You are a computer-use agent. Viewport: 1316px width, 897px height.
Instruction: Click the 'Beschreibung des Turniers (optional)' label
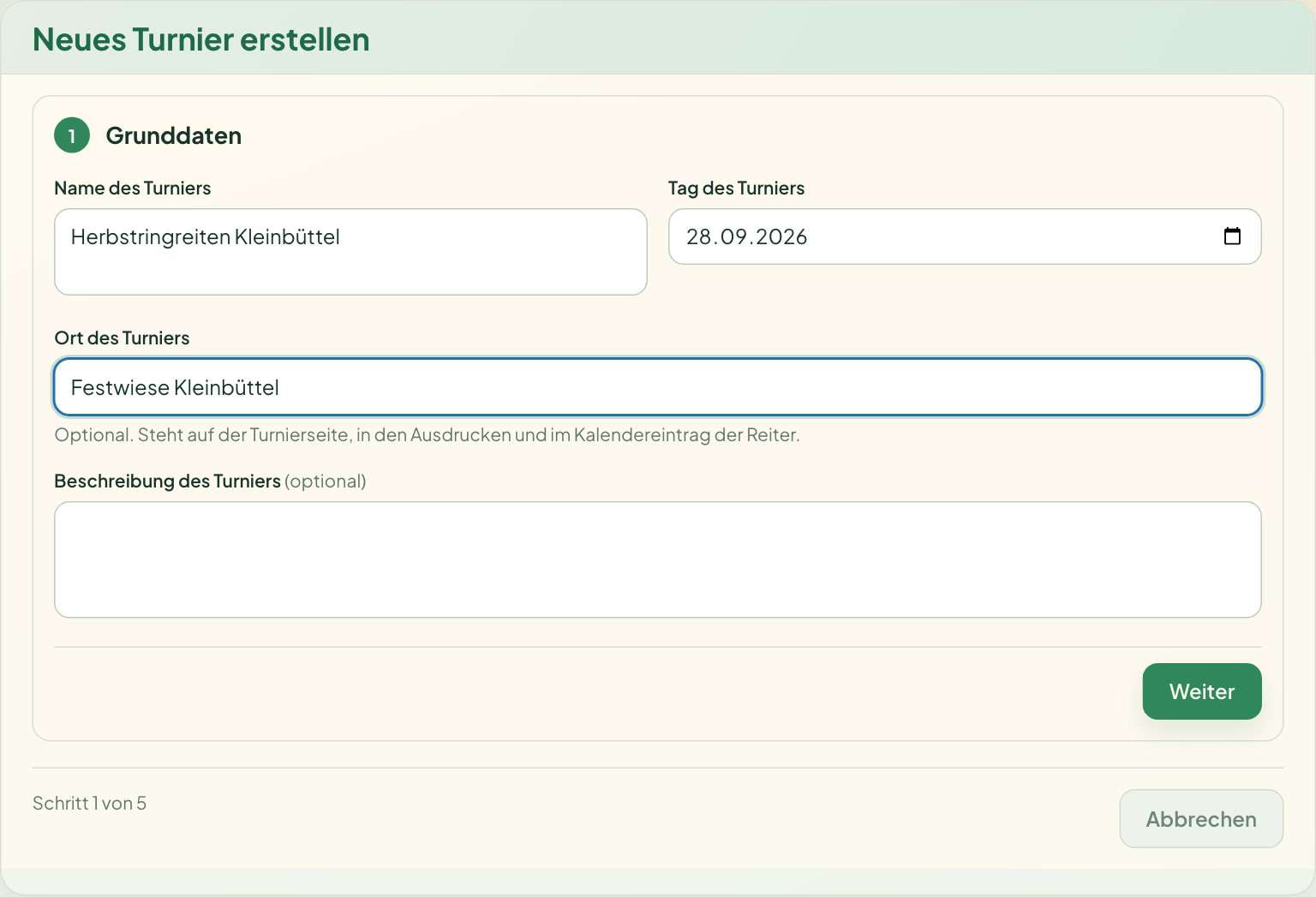(210, 481)
